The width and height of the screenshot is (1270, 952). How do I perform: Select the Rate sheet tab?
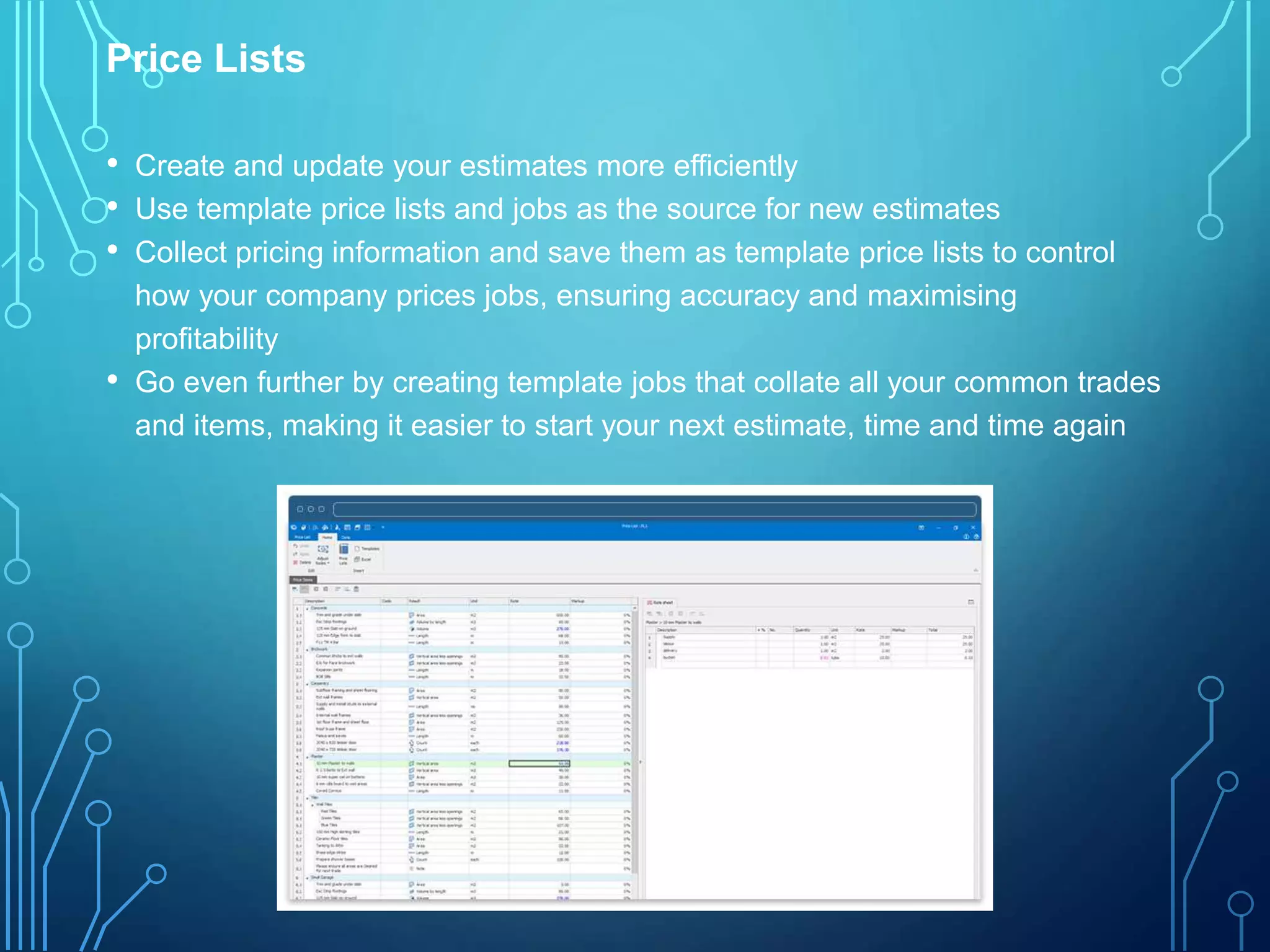coord(660,602)
